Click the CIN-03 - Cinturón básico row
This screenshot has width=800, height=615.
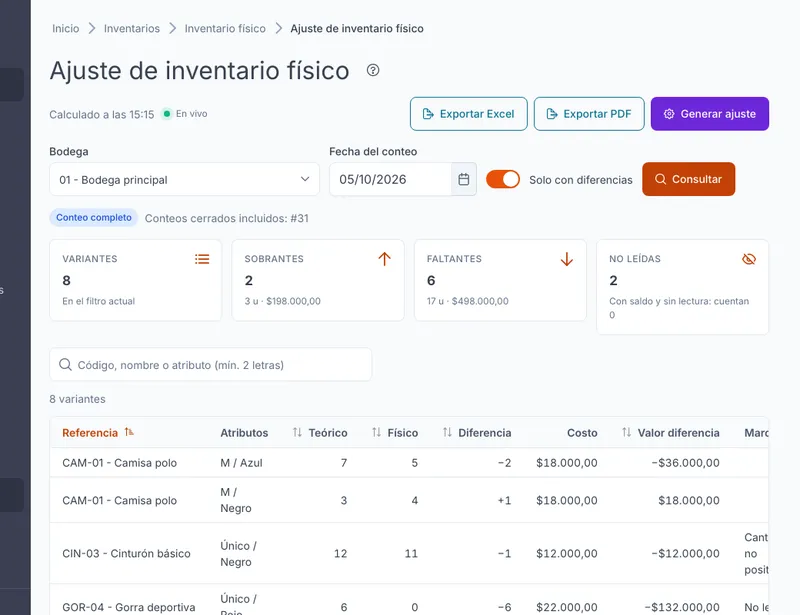coord(409,553)
